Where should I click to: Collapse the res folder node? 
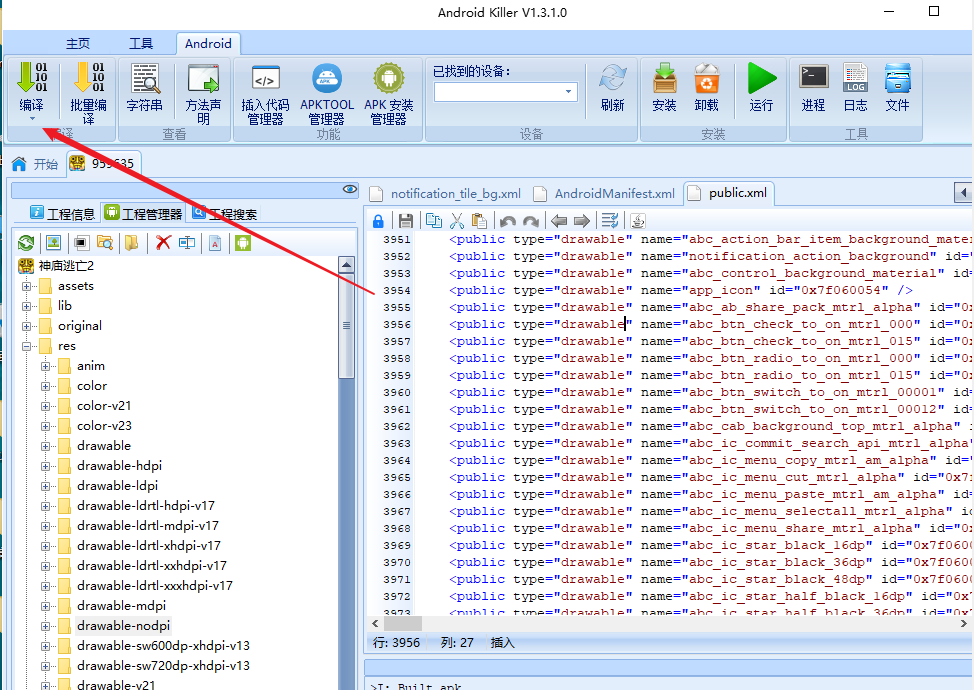(x=26, y=346)
